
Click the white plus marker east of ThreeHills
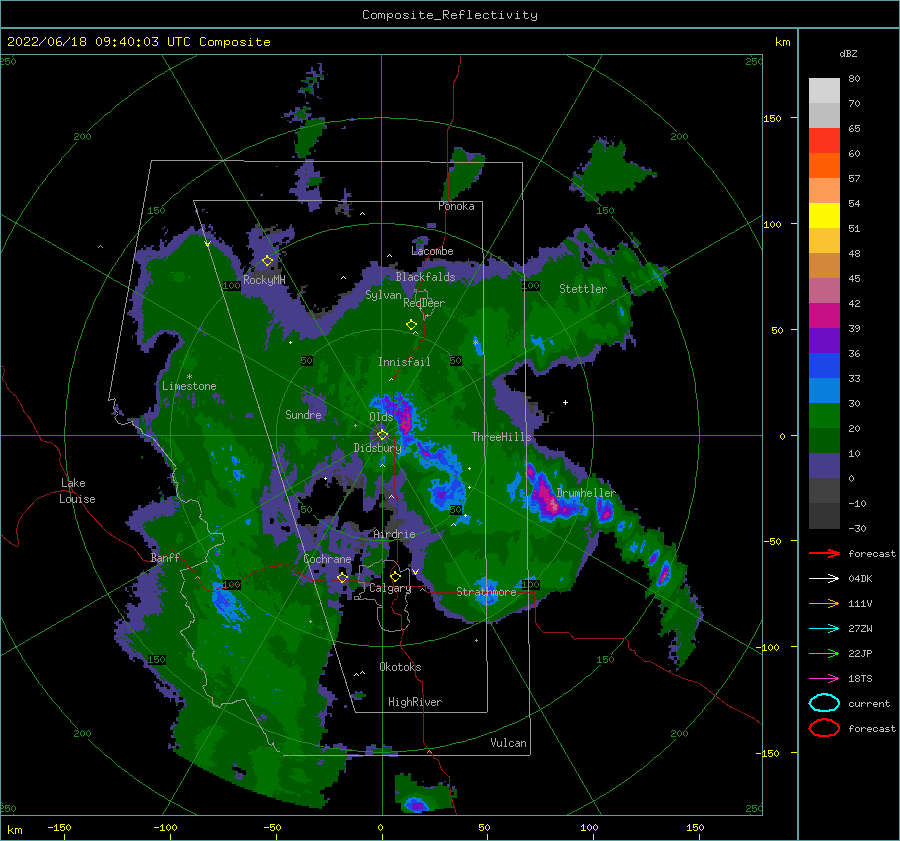tap(565, 402)
